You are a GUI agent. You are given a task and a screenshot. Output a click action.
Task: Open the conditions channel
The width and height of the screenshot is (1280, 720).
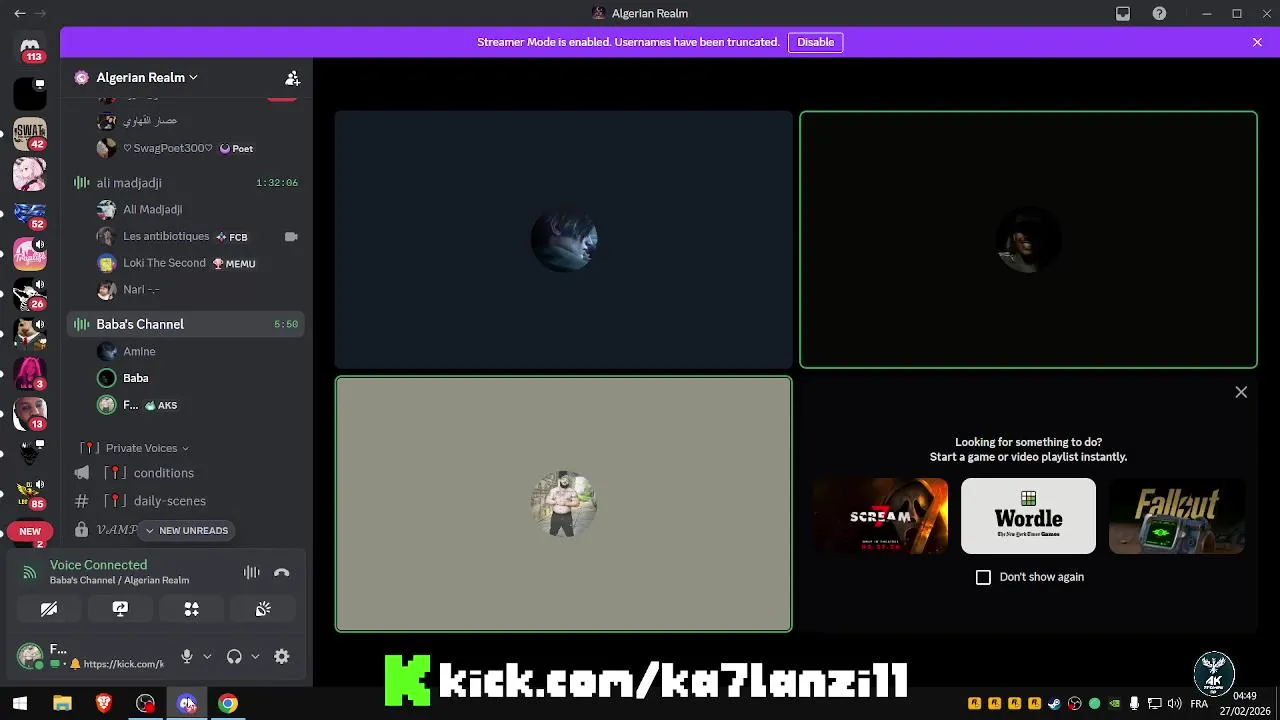coord(186,473)
